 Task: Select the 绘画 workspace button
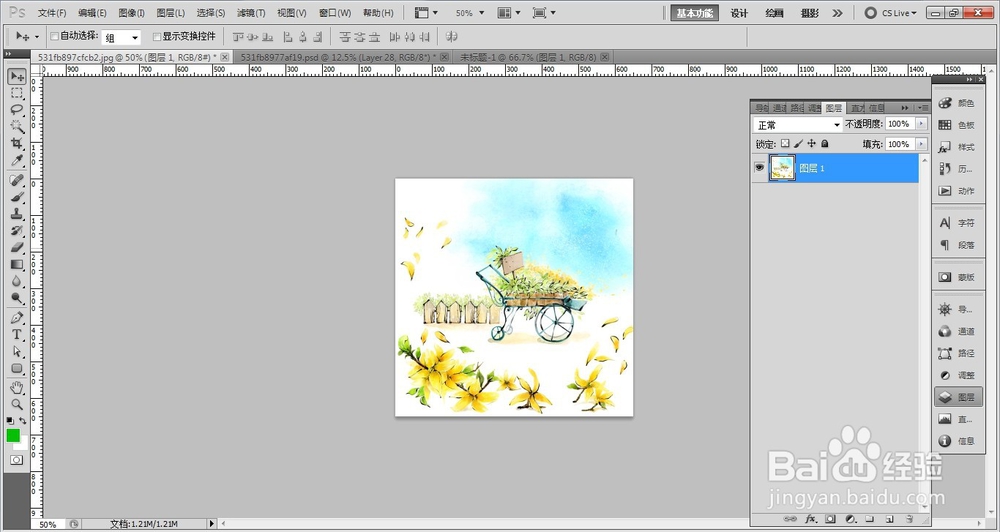774,13
